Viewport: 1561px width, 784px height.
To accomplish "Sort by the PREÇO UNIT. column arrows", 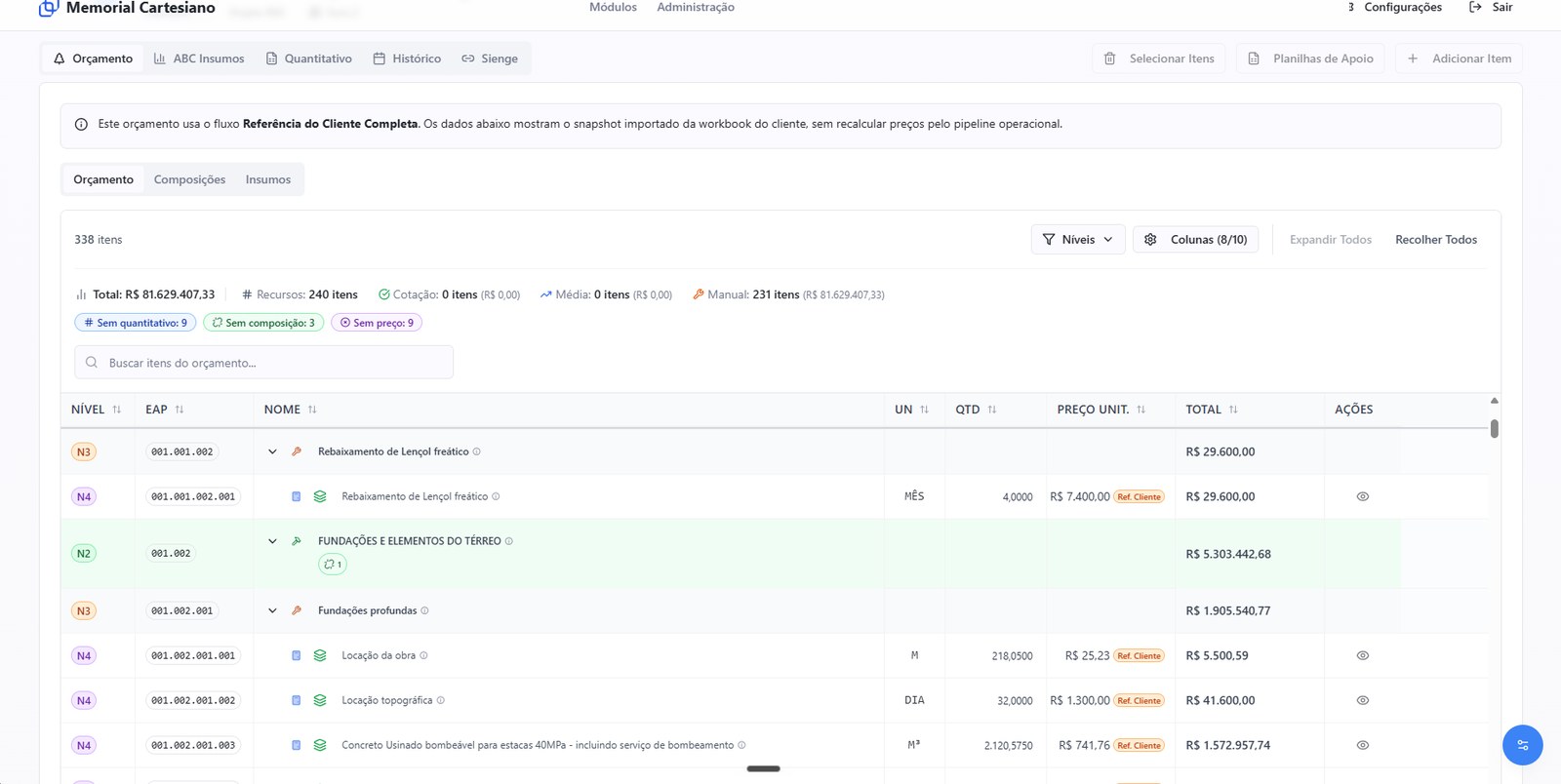I will pos(1141,410).
